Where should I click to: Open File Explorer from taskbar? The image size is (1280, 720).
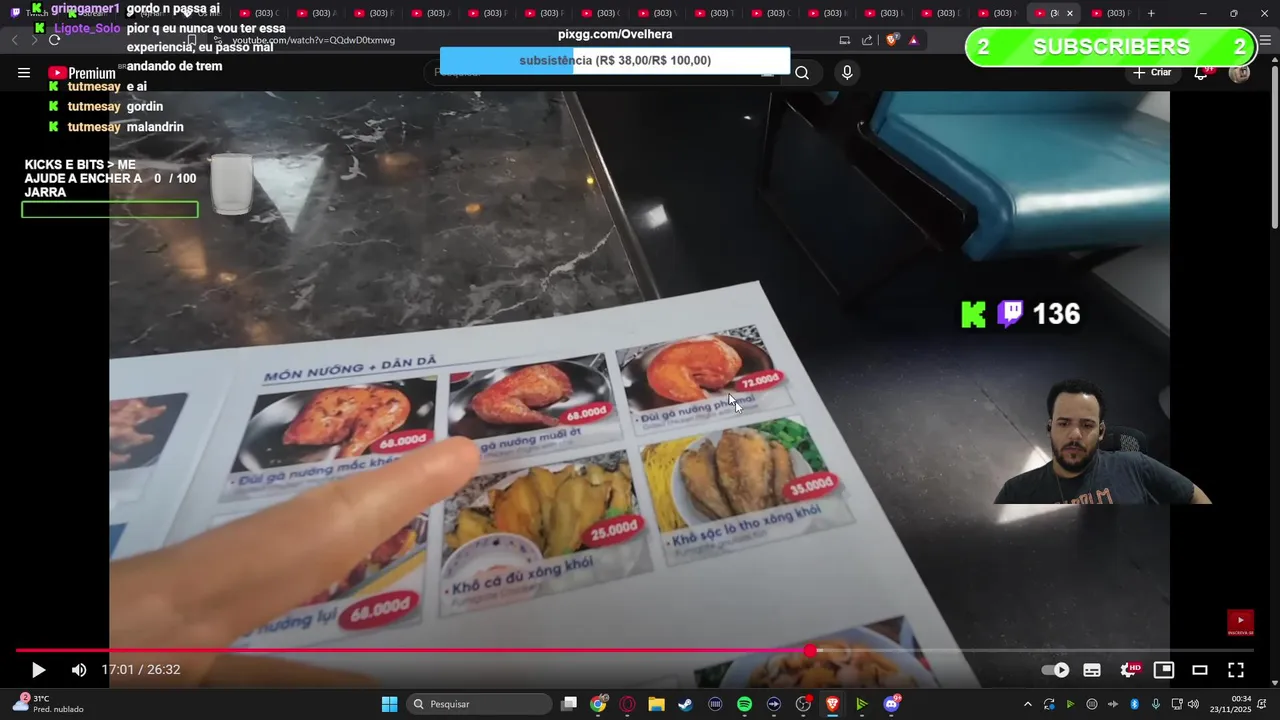656,704
